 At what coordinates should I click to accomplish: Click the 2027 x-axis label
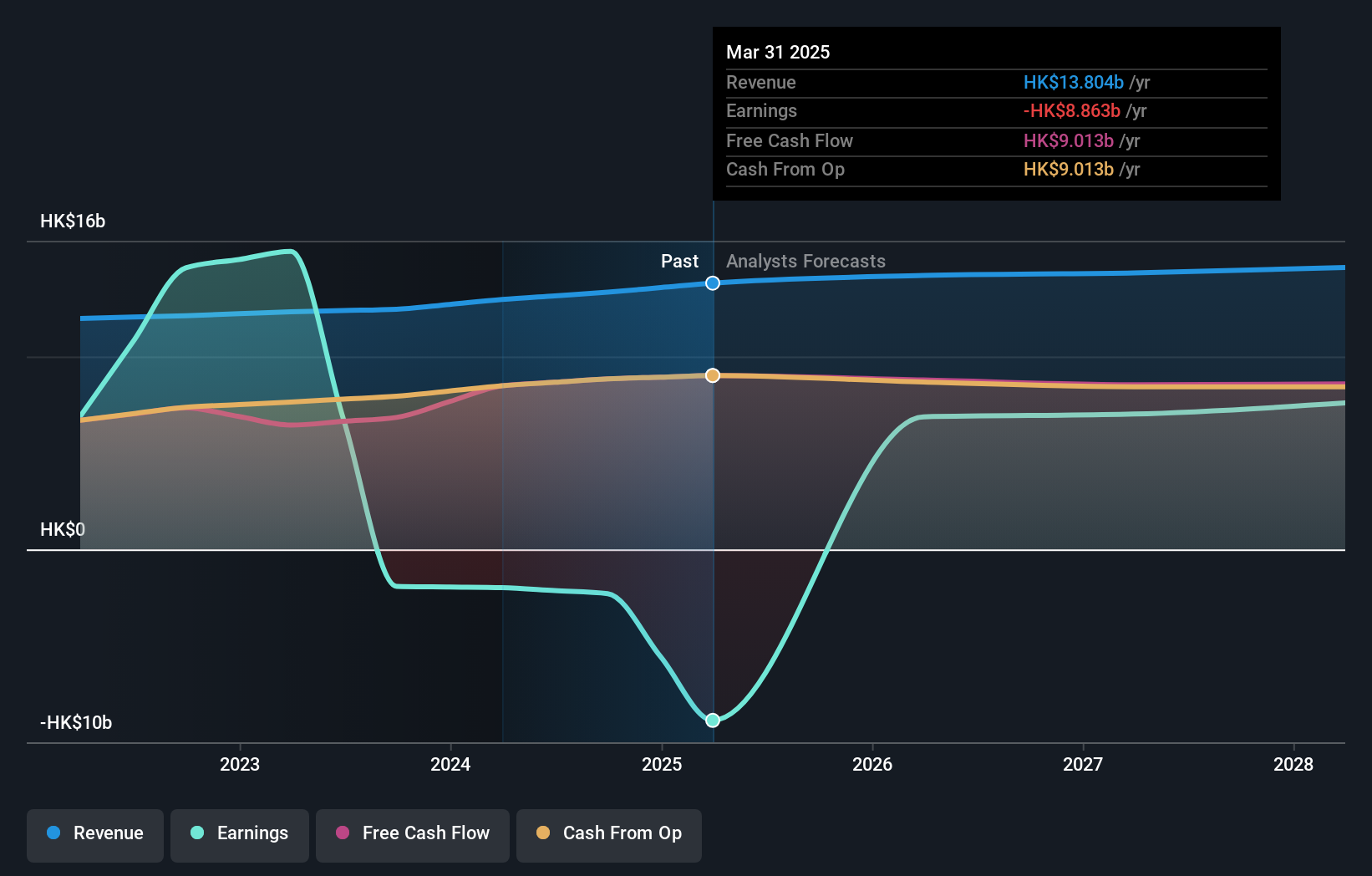tap(1083, 764)
